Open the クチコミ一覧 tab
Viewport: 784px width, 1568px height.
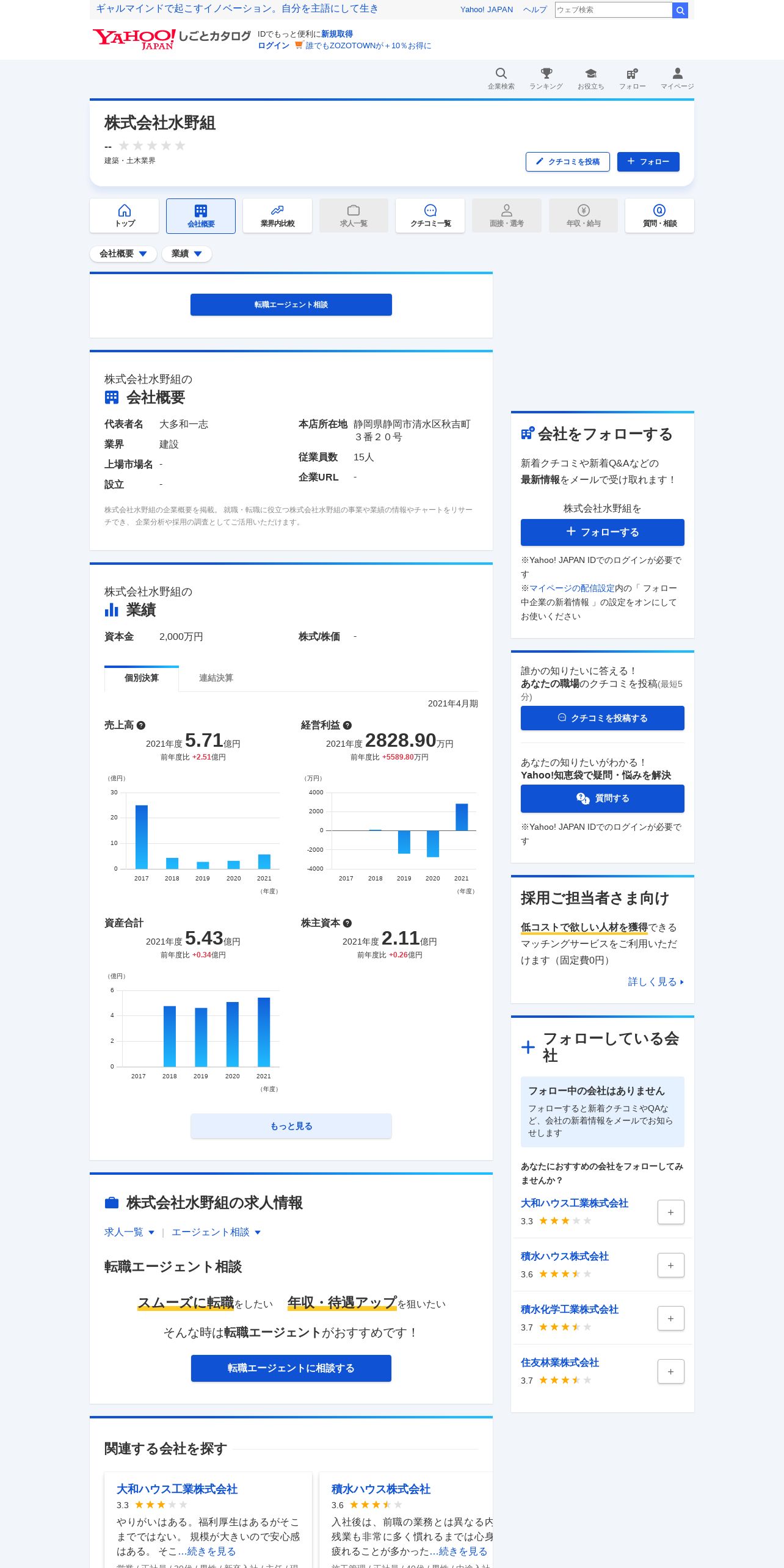click(430, 216)
